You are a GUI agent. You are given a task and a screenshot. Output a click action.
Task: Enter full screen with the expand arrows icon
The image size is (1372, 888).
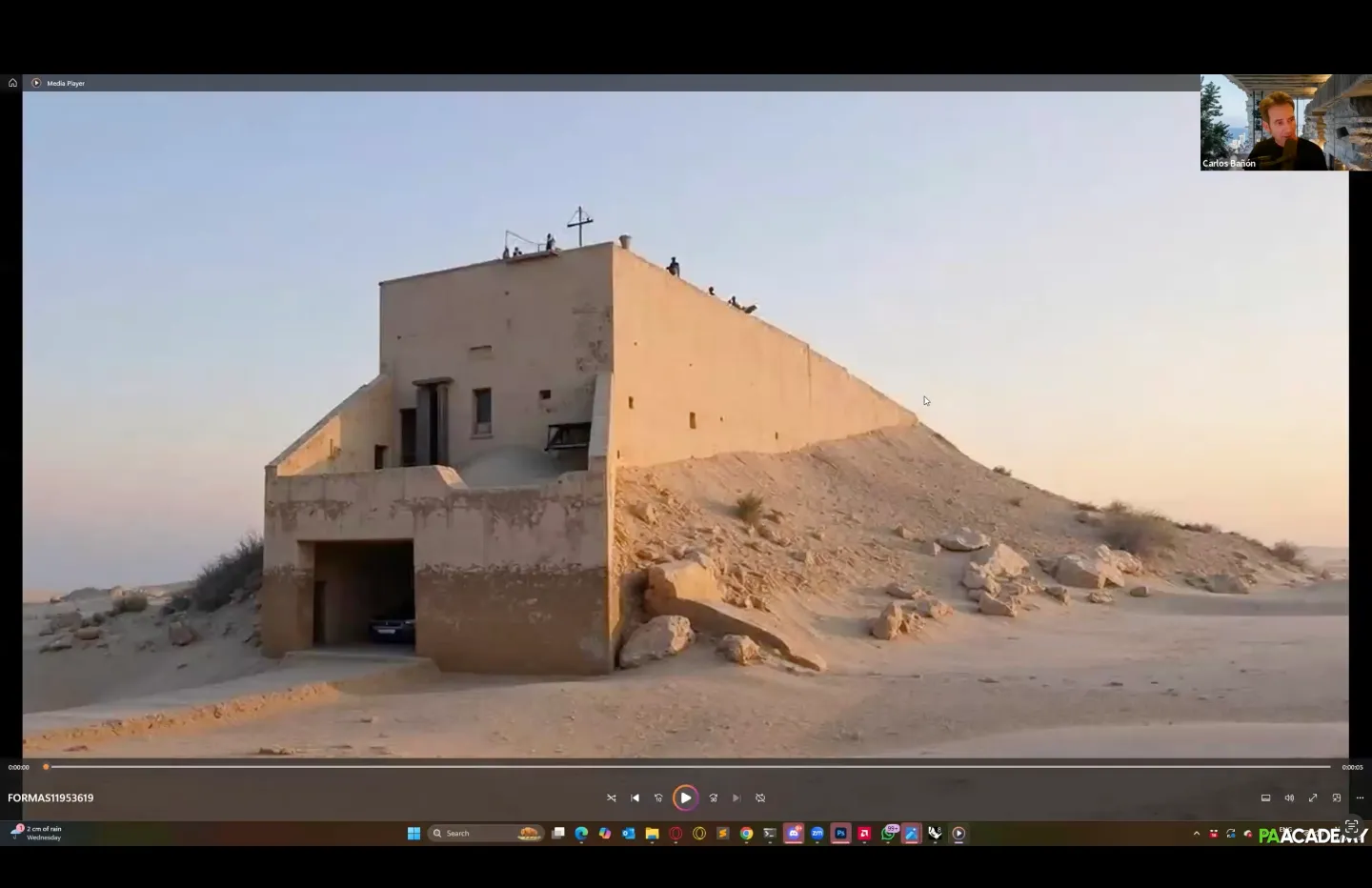pyautogui.click(x=1313, y=798)
